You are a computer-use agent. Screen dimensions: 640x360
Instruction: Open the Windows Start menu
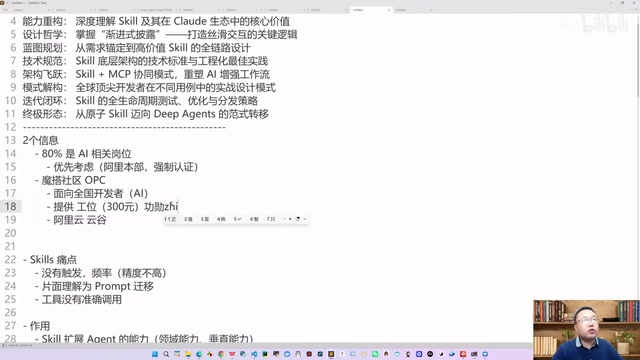coord(155,354)
